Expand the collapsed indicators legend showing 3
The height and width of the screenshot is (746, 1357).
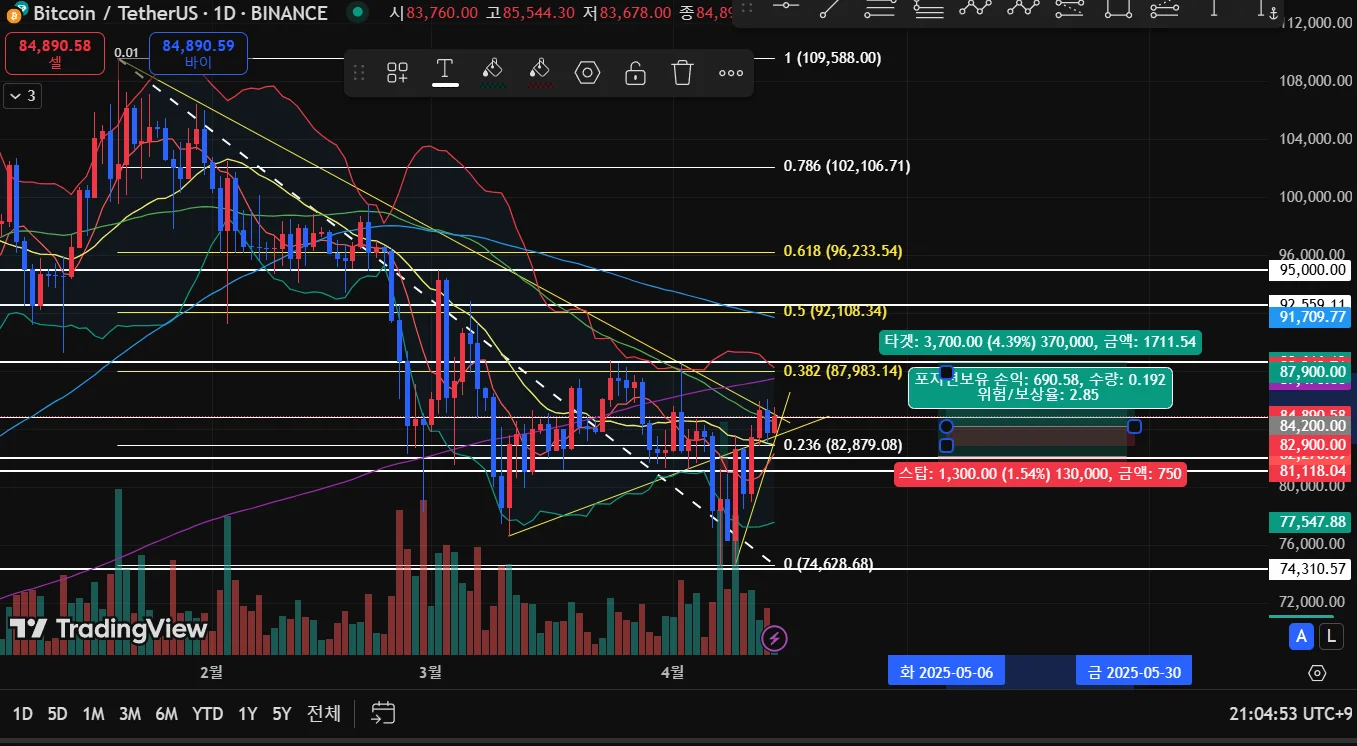(x=20, y=96)
